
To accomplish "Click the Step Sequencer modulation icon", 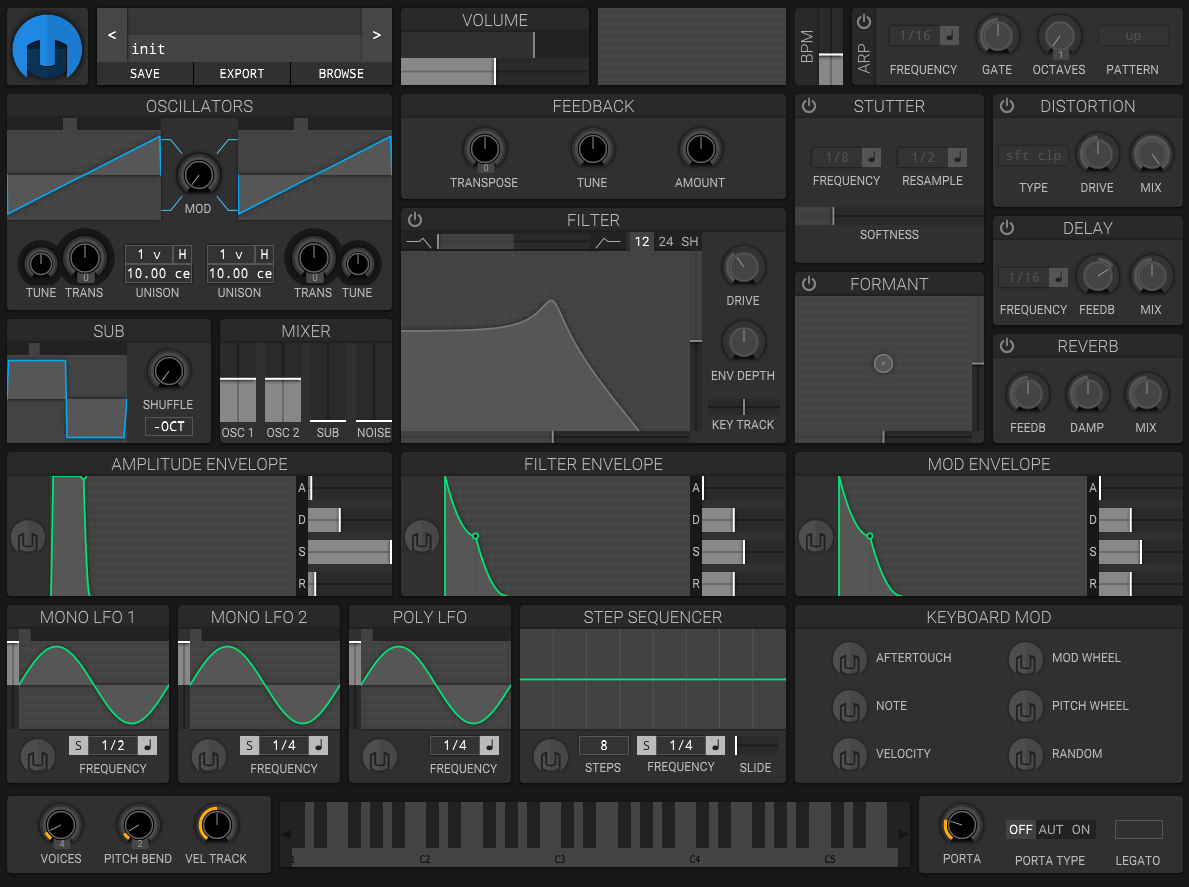I will tap(550, 757).
